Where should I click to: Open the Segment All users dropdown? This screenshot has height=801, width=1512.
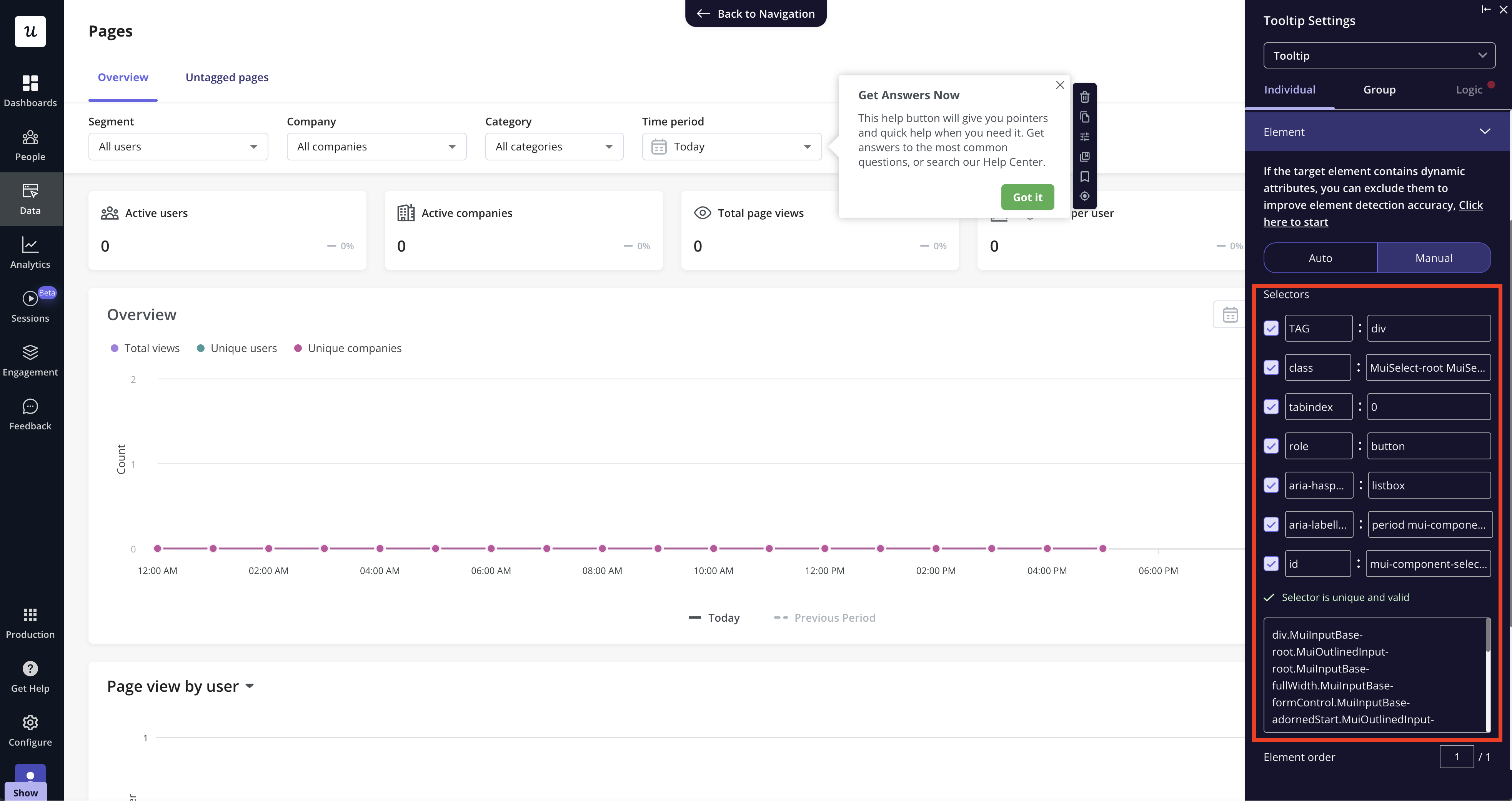(x=178, y=146)
